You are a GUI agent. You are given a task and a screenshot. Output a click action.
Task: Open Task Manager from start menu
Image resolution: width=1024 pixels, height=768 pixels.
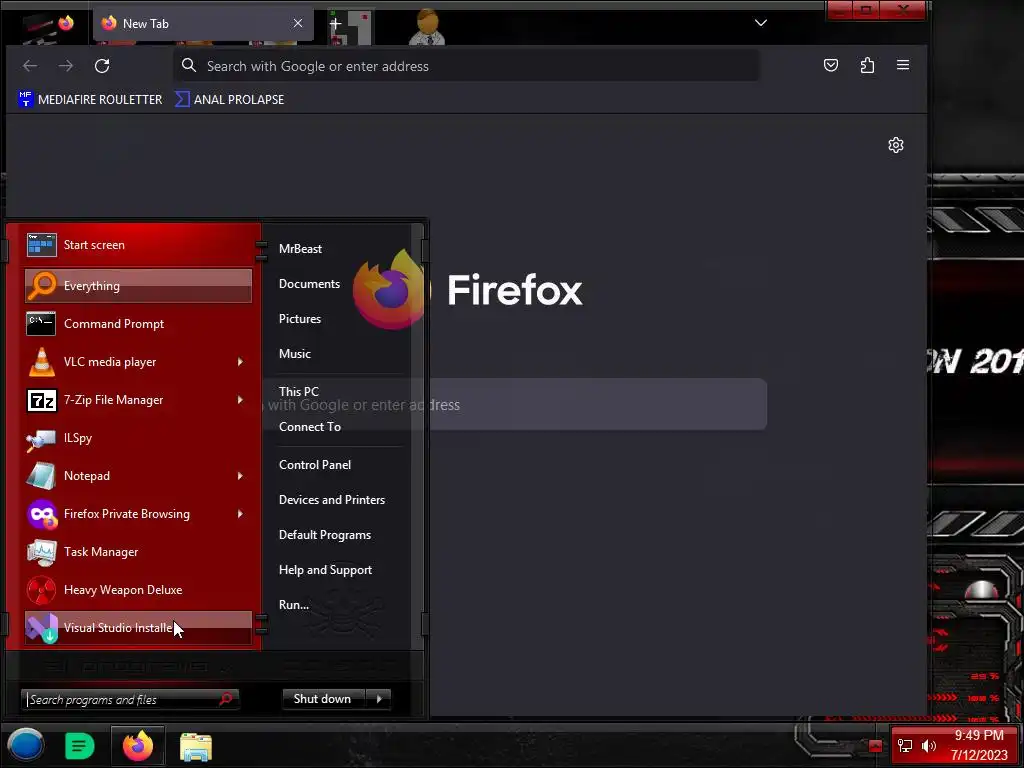pyautogui.click(x=138, y=551)
